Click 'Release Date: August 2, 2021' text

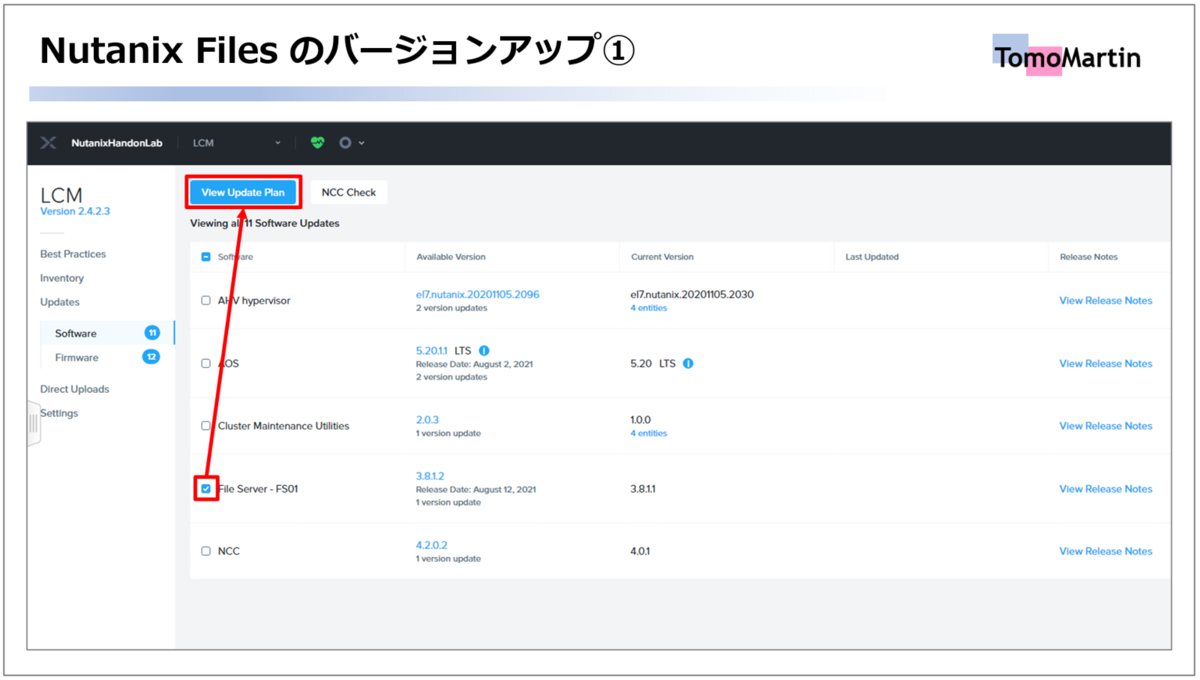[x=474, y=364]
